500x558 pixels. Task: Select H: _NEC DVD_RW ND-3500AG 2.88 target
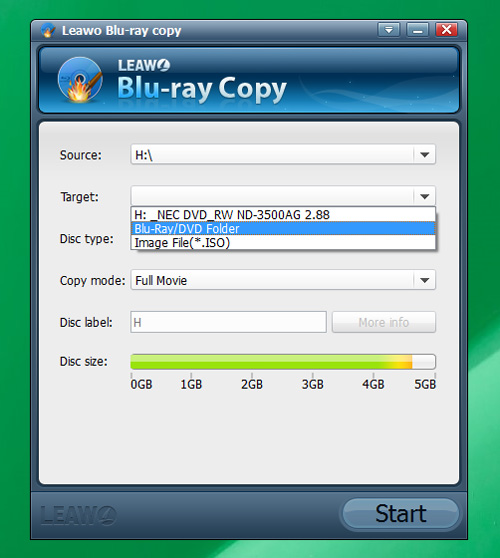[283, 215]
